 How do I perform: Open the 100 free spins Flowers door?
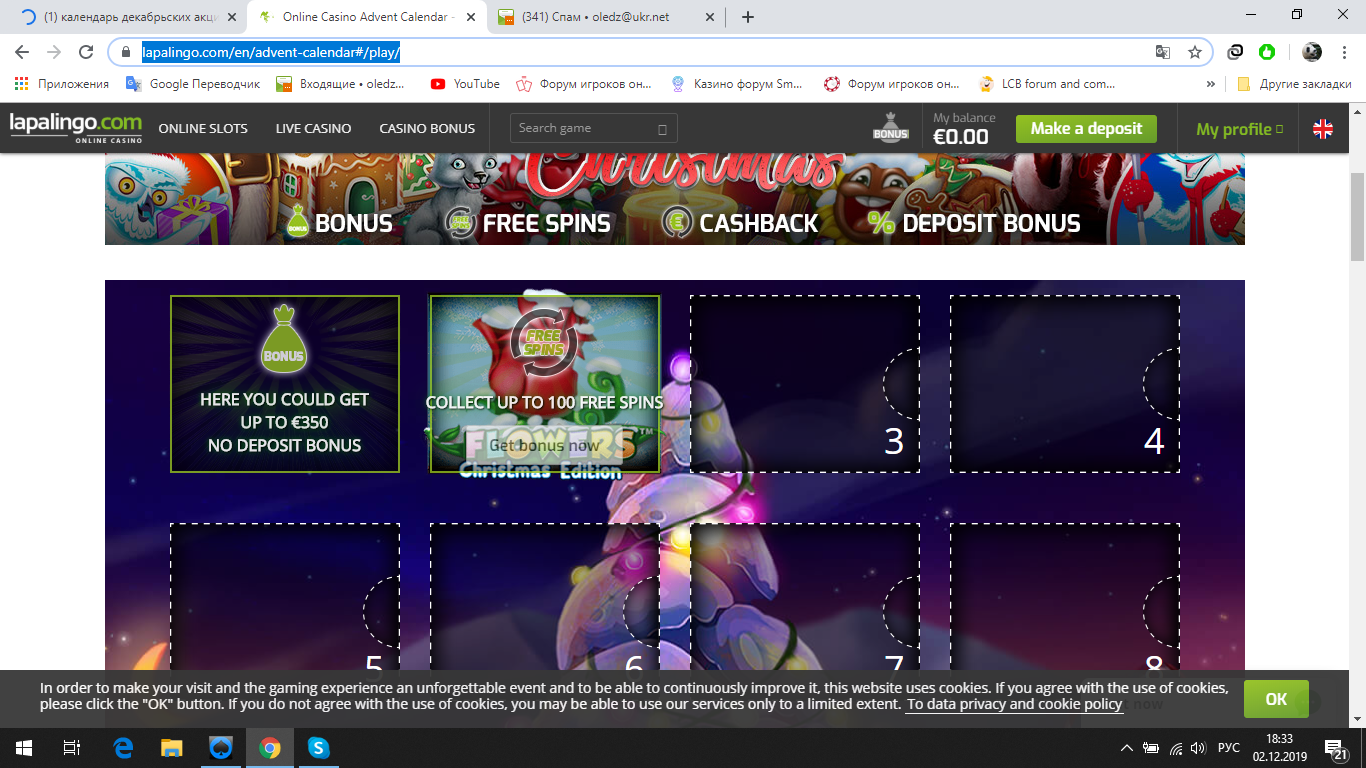point(545,384)
